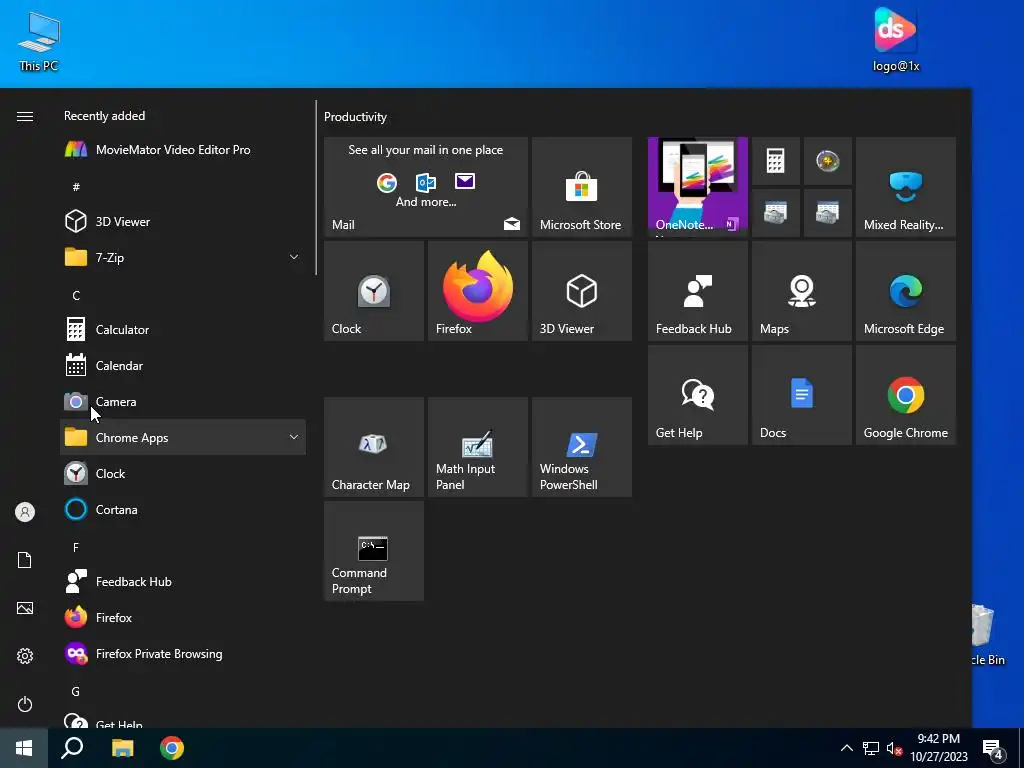The height and width of the screenshot is (768, 1024).
Task: Click the muted volume tray icon
Action: (x=894, y=748)
